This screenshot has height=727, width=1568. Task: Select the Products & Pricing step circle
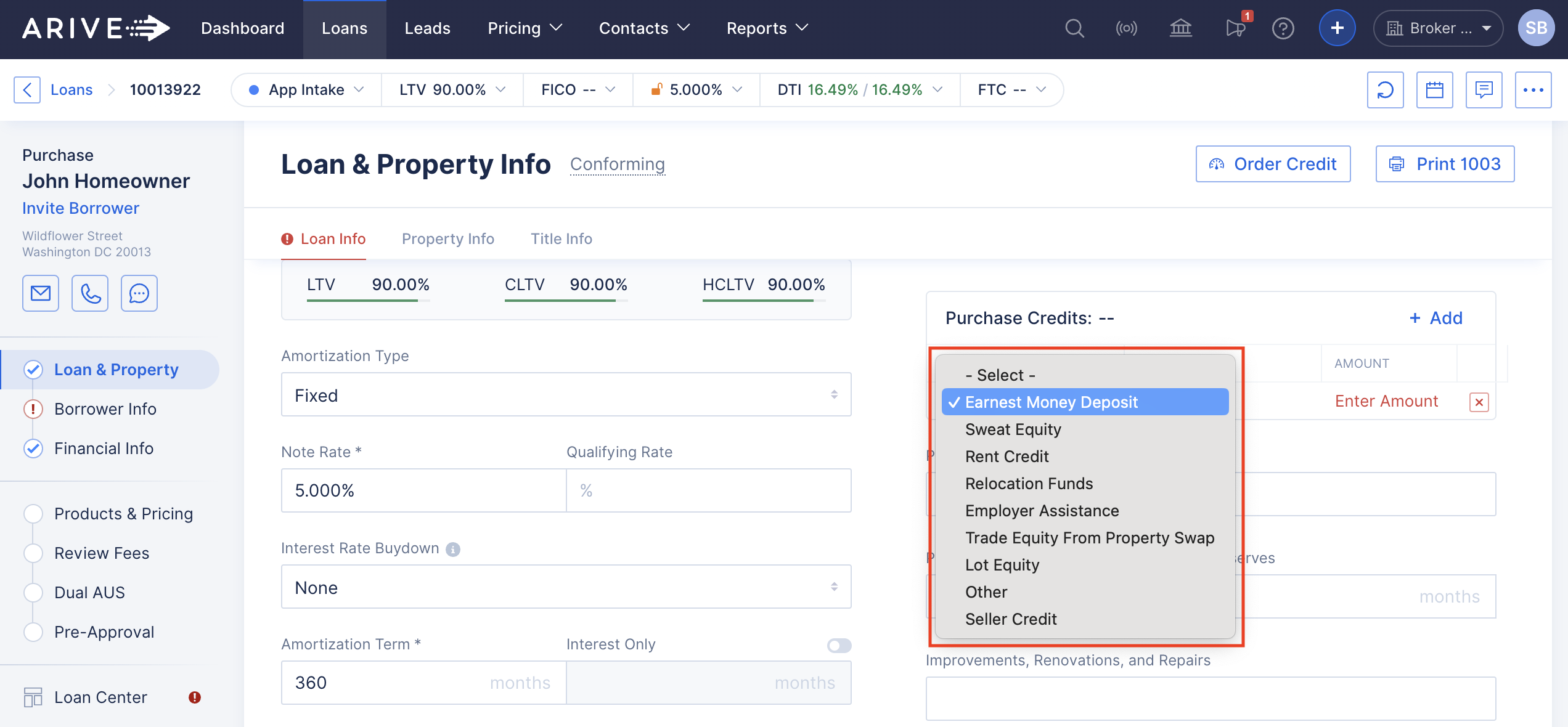(x=33, y=514)
